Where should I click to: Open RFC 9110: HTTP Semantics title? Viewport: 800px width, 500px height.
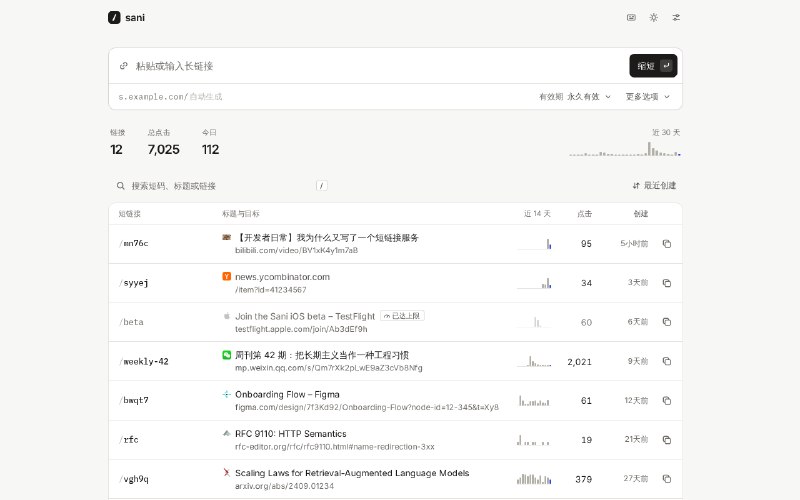pyautogui.click(x=291, y=434)
